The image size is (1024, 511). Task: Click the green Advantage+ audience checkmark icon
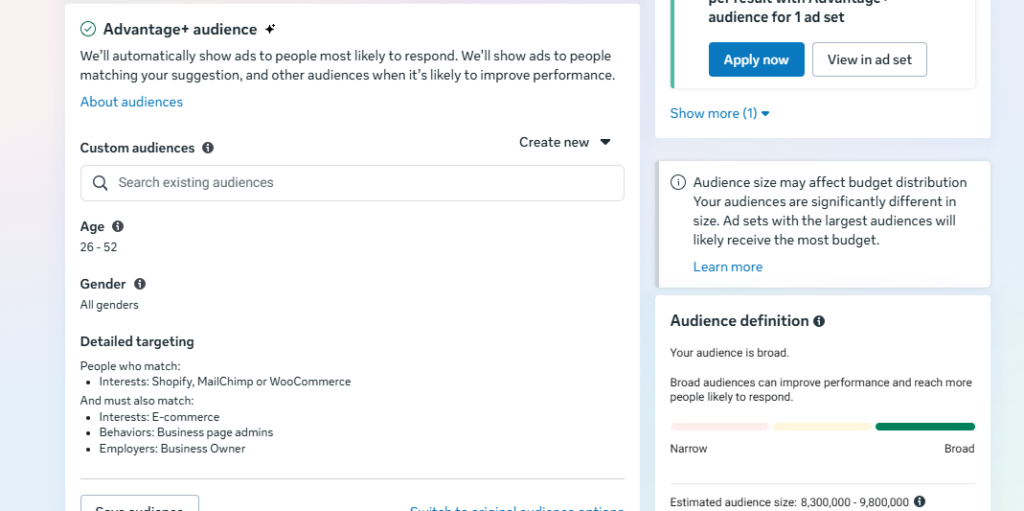click(88, 29)
